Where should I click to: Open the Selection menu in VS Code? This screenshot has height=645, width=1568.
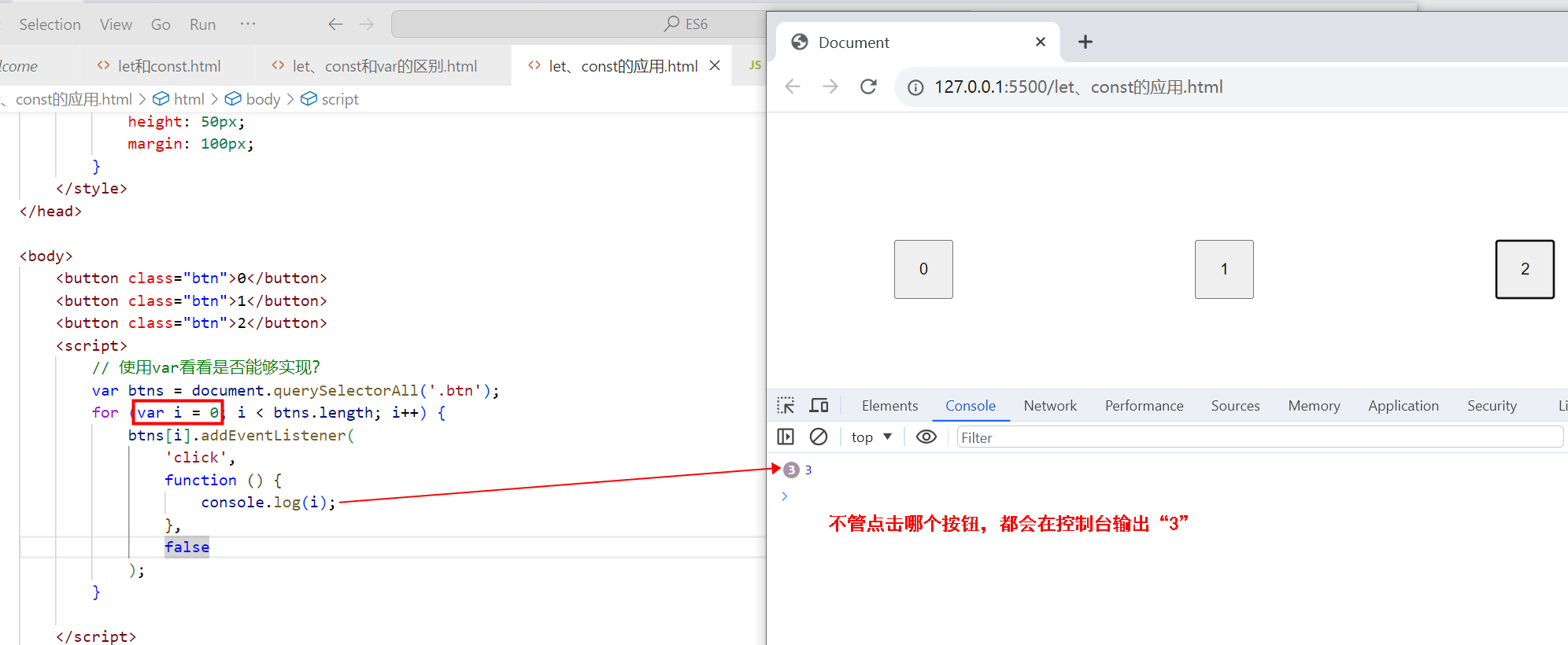point(50,24)
